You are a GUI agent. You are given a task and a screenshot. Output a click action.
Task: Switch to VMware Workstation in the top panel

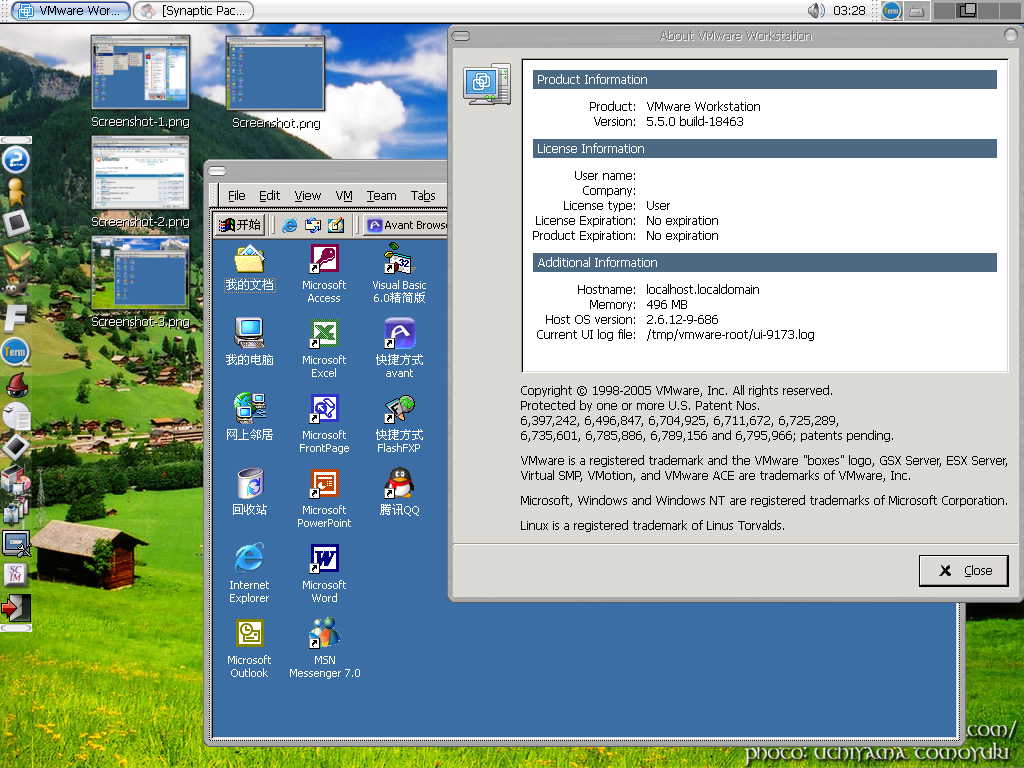click(x=71, y=10)
